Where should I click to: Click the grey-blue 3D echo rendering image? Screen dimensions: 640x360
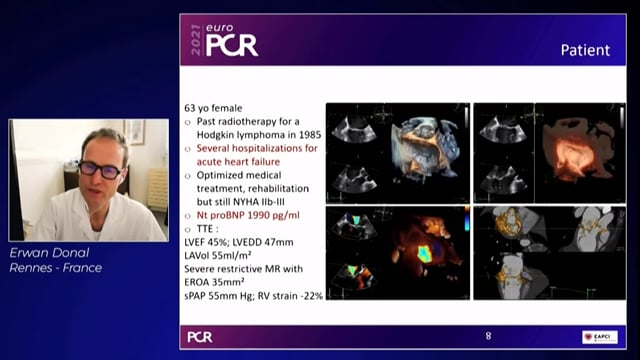pos(398,153)
